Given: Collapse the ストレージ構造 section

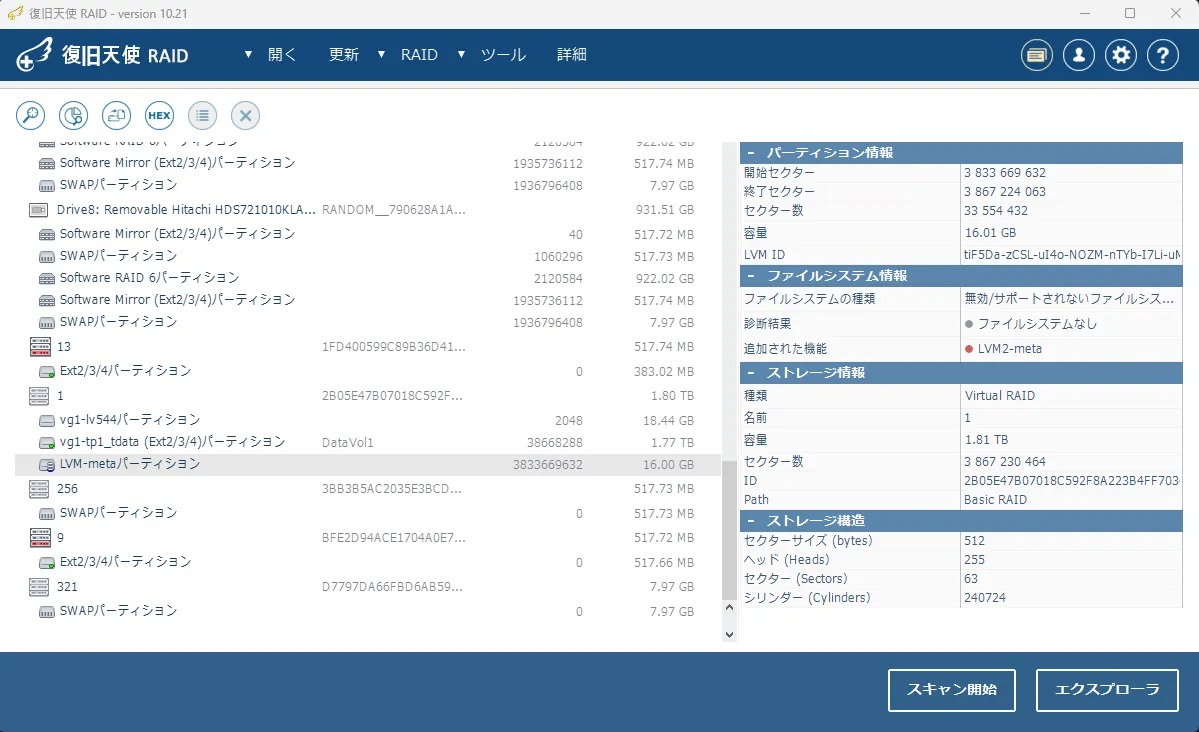Looking at the screenshot, I should click(751, 521).
